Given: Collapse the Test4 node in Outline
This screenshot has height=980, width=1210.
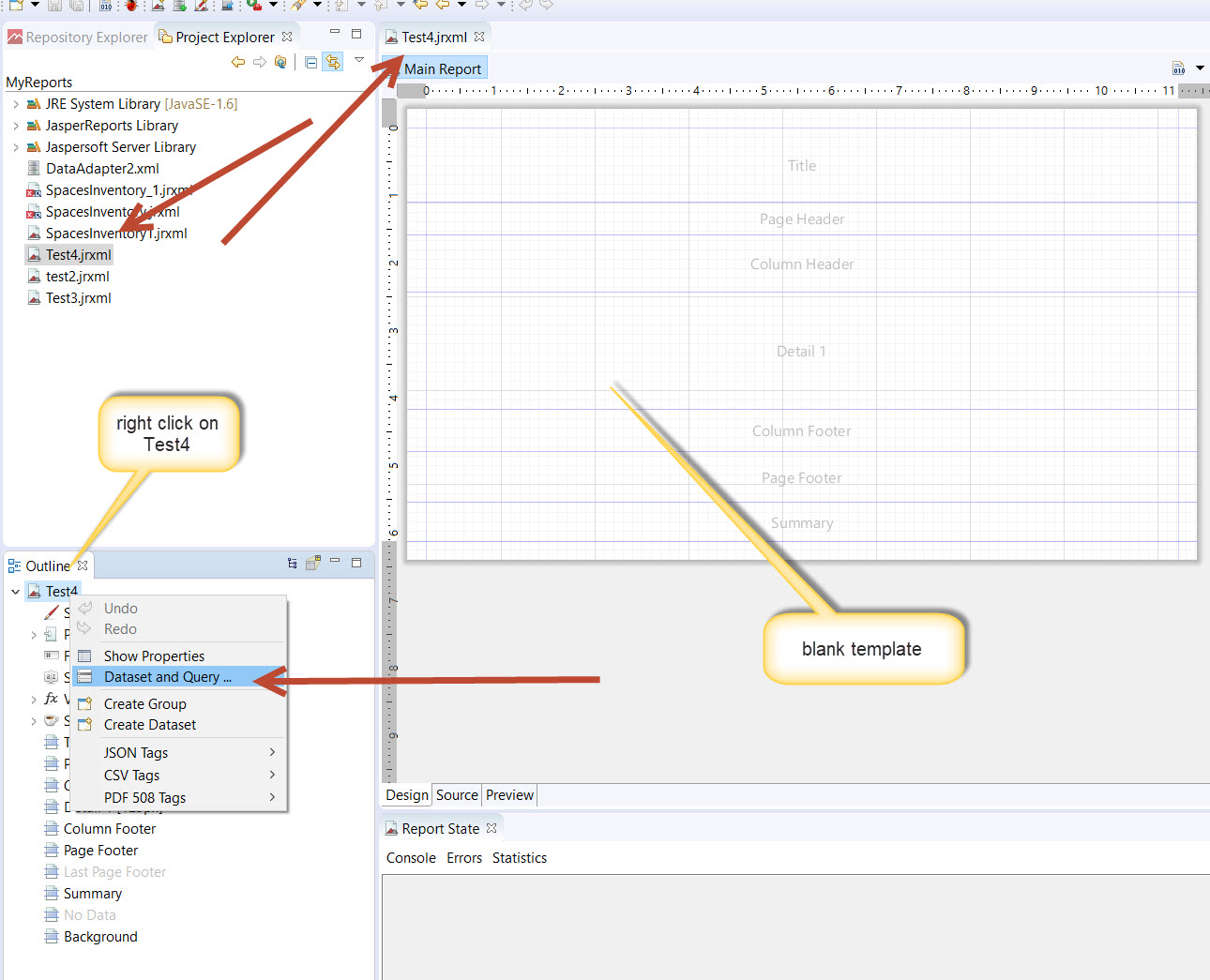Looking at the screenshot, I should 16,592.
